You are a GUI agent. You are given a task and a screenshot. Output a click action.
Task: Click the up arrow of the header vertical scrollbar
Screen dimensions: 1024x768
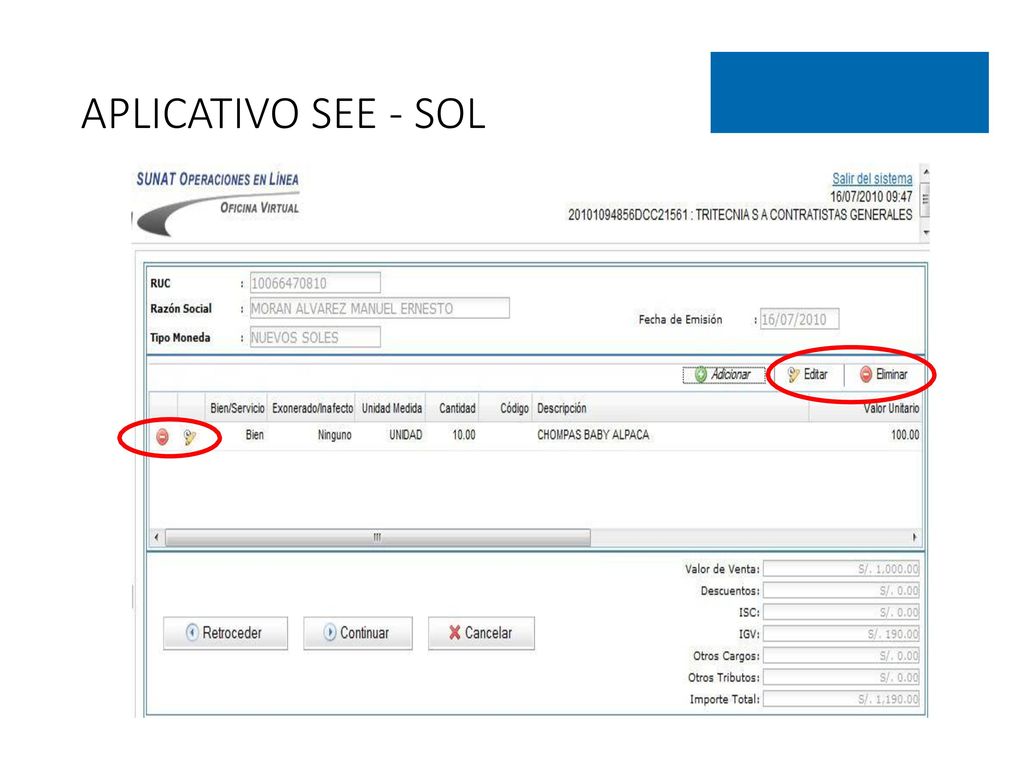(925, 172)
